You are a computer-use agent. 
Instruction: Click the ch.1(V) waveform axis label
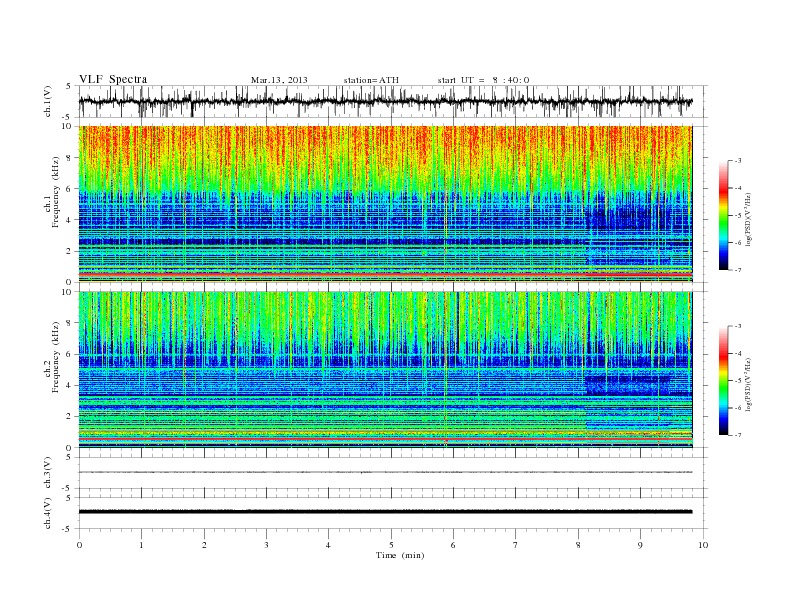click(x=48, y=101)
